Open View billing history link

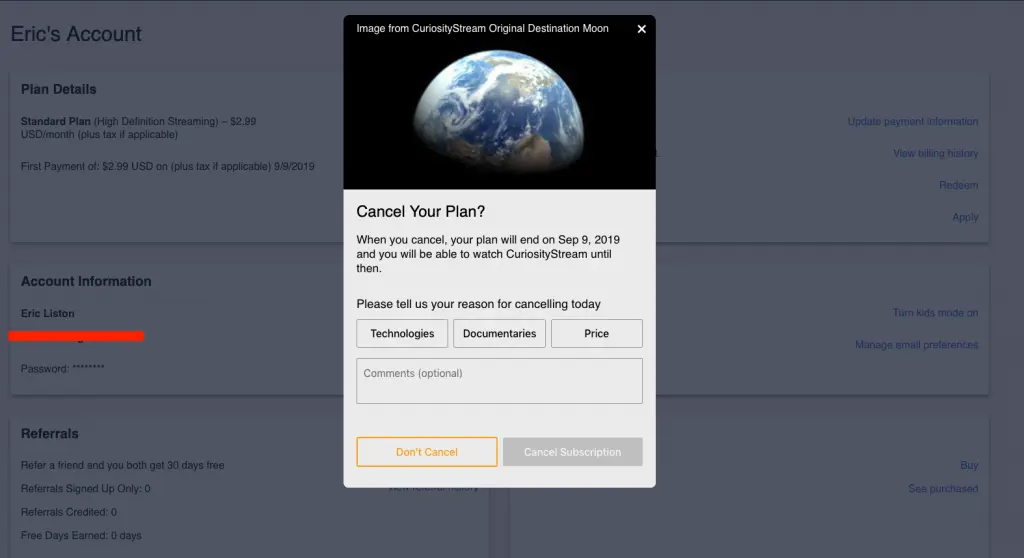click(935, 154)
